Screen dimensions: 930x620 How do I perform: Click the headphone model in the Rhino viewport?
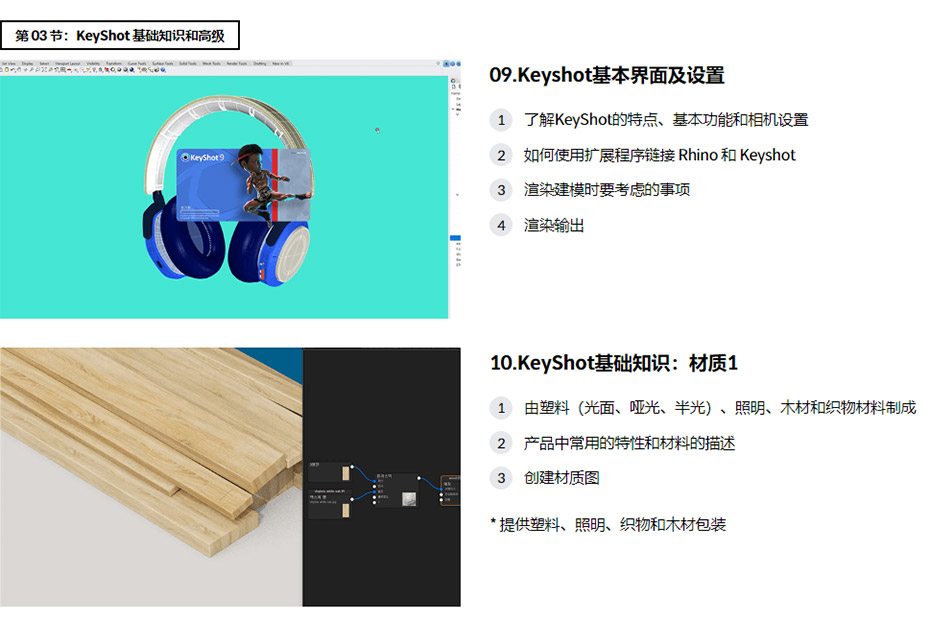(x=227, y=191)
